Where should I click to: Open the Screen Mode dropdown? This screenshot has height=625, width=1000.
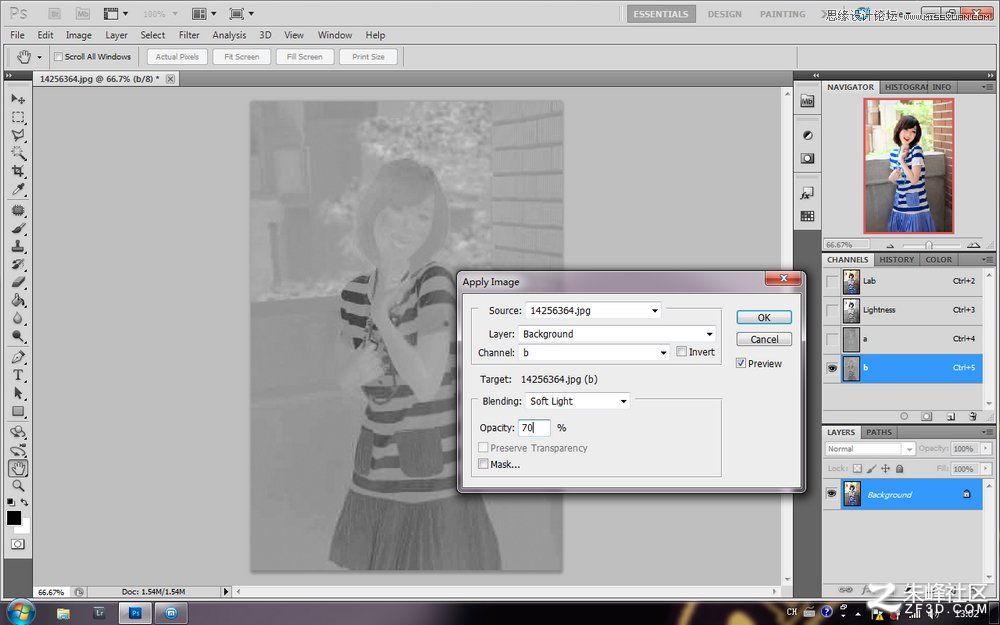point(242,13)
